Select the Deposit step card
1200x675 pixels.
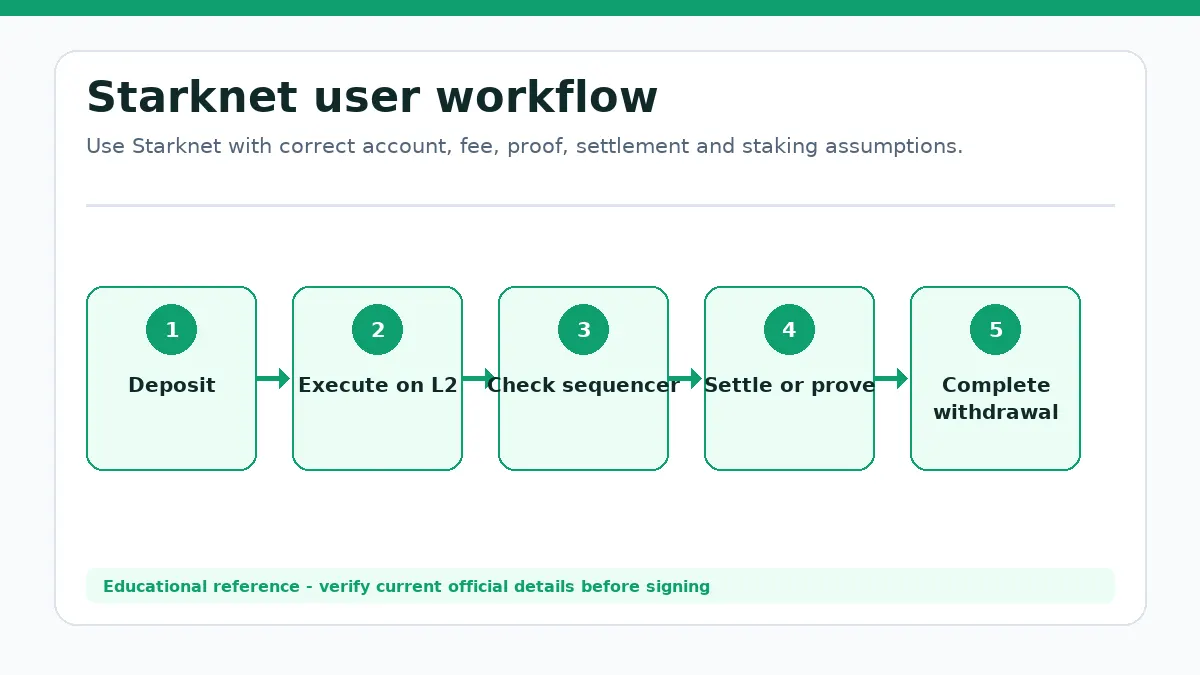point(172,378)
